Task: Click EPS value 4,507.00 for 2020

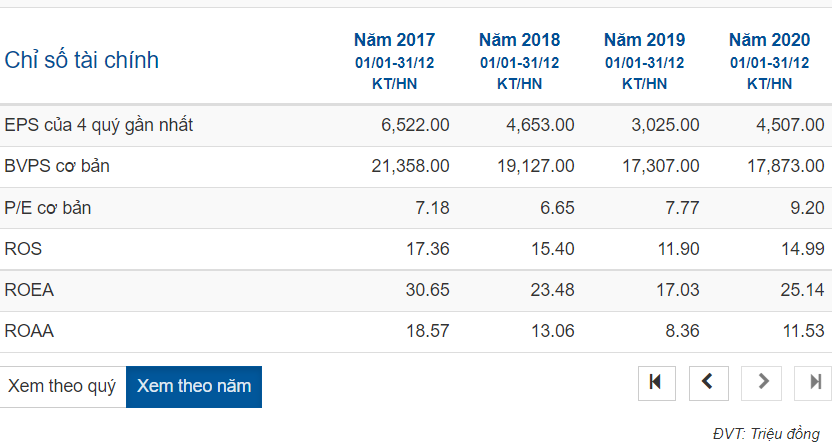Action: point(790,125)
